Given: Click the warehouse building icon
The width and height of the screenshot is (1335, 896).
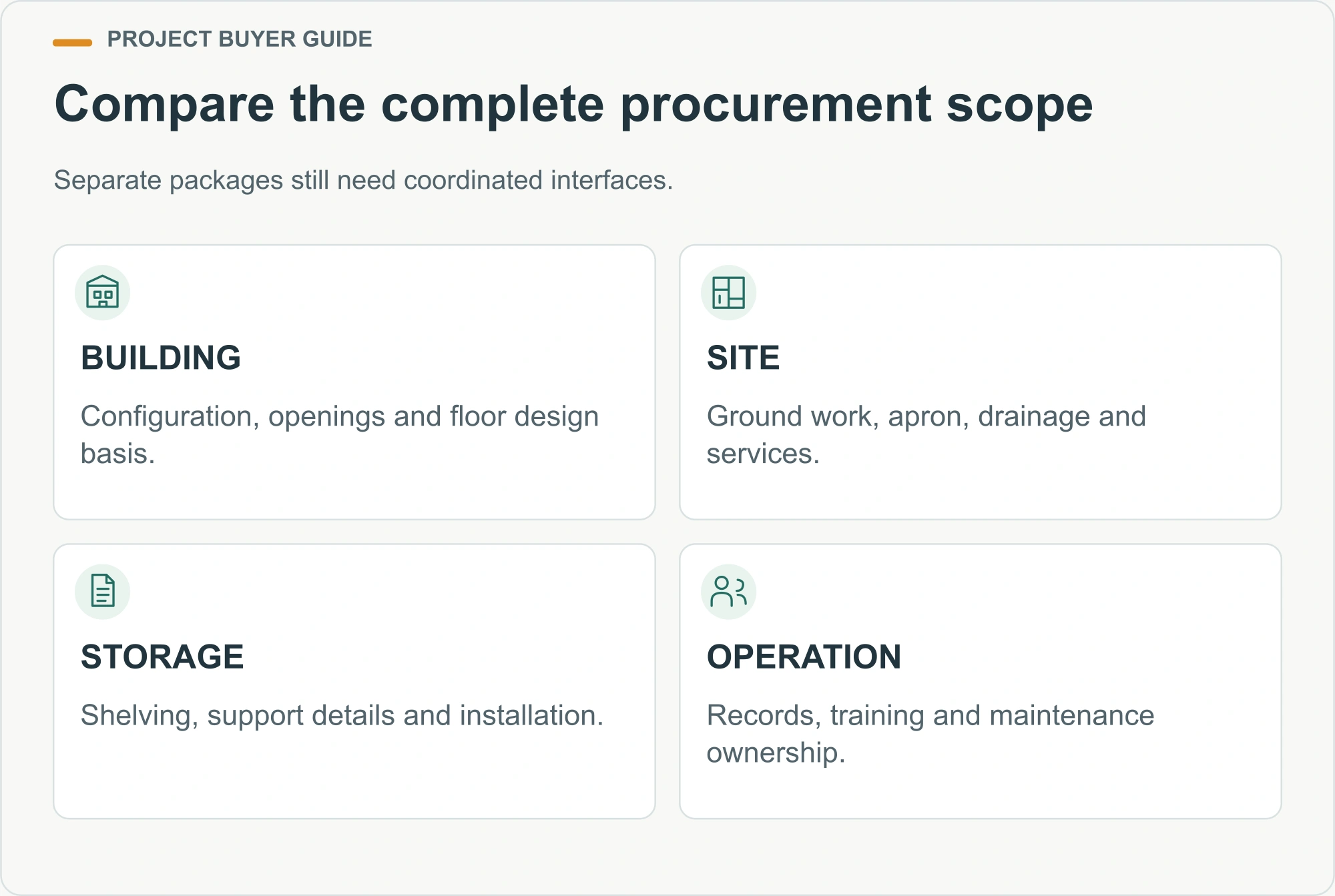Looking at the screenshot, I should pyautogui.click(x=102, y=292).
